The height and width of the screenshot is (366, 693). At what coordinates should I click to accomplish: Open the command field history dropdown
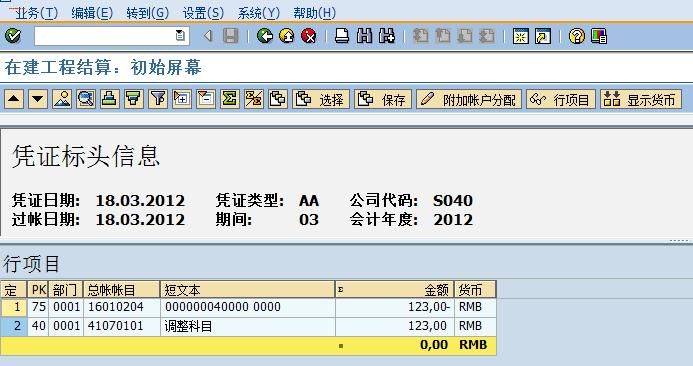pos(180,35)
